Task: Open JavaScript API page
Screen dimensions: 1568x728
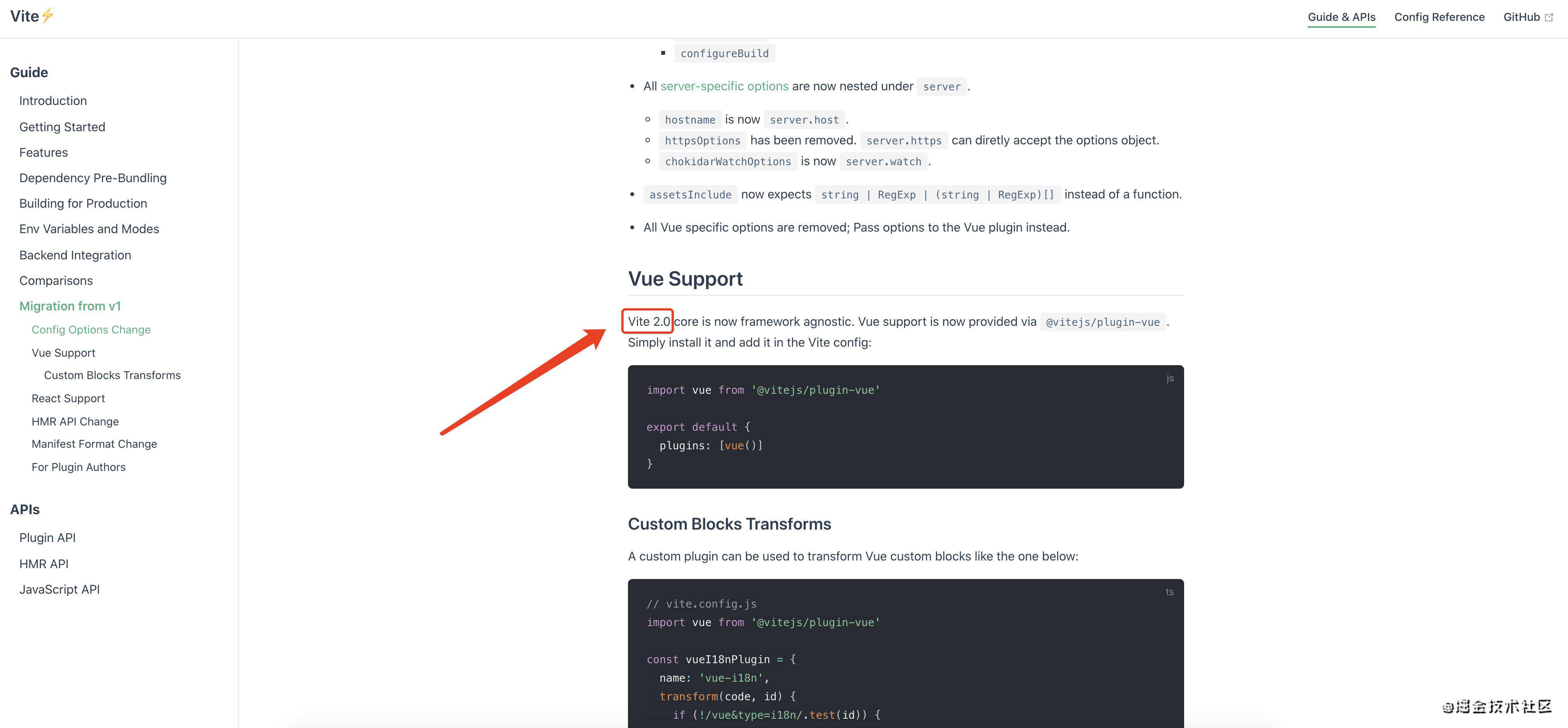Action: (59, 590)
